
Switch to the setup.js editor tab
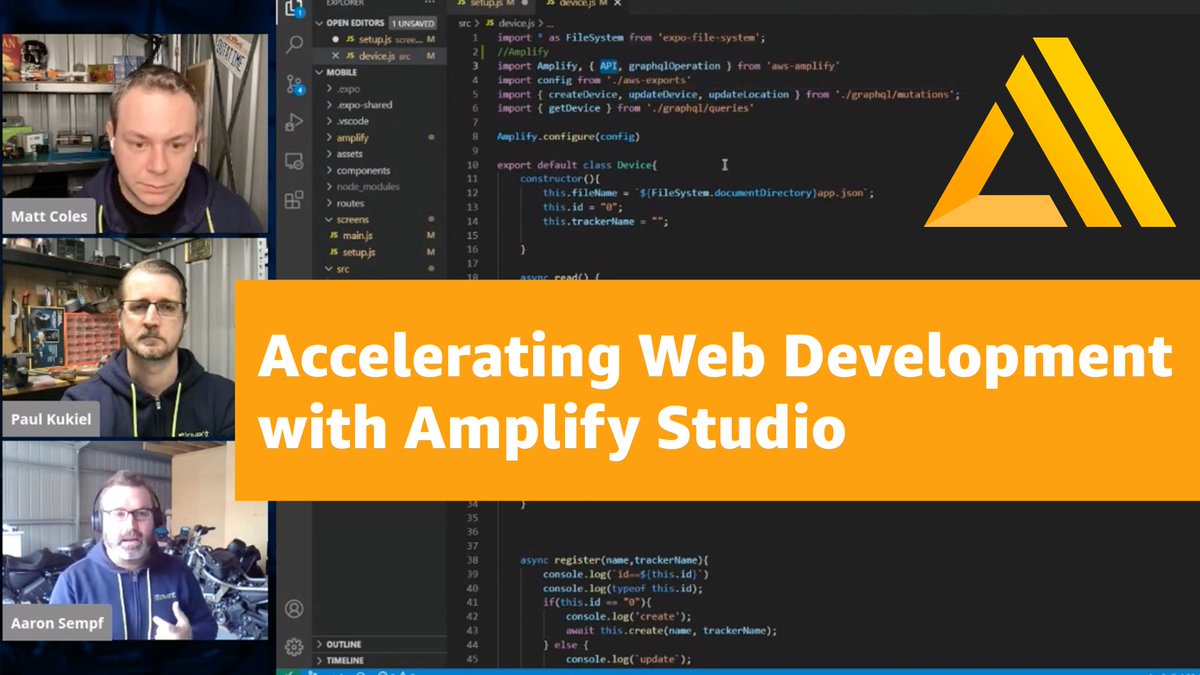tap(492, 4)
